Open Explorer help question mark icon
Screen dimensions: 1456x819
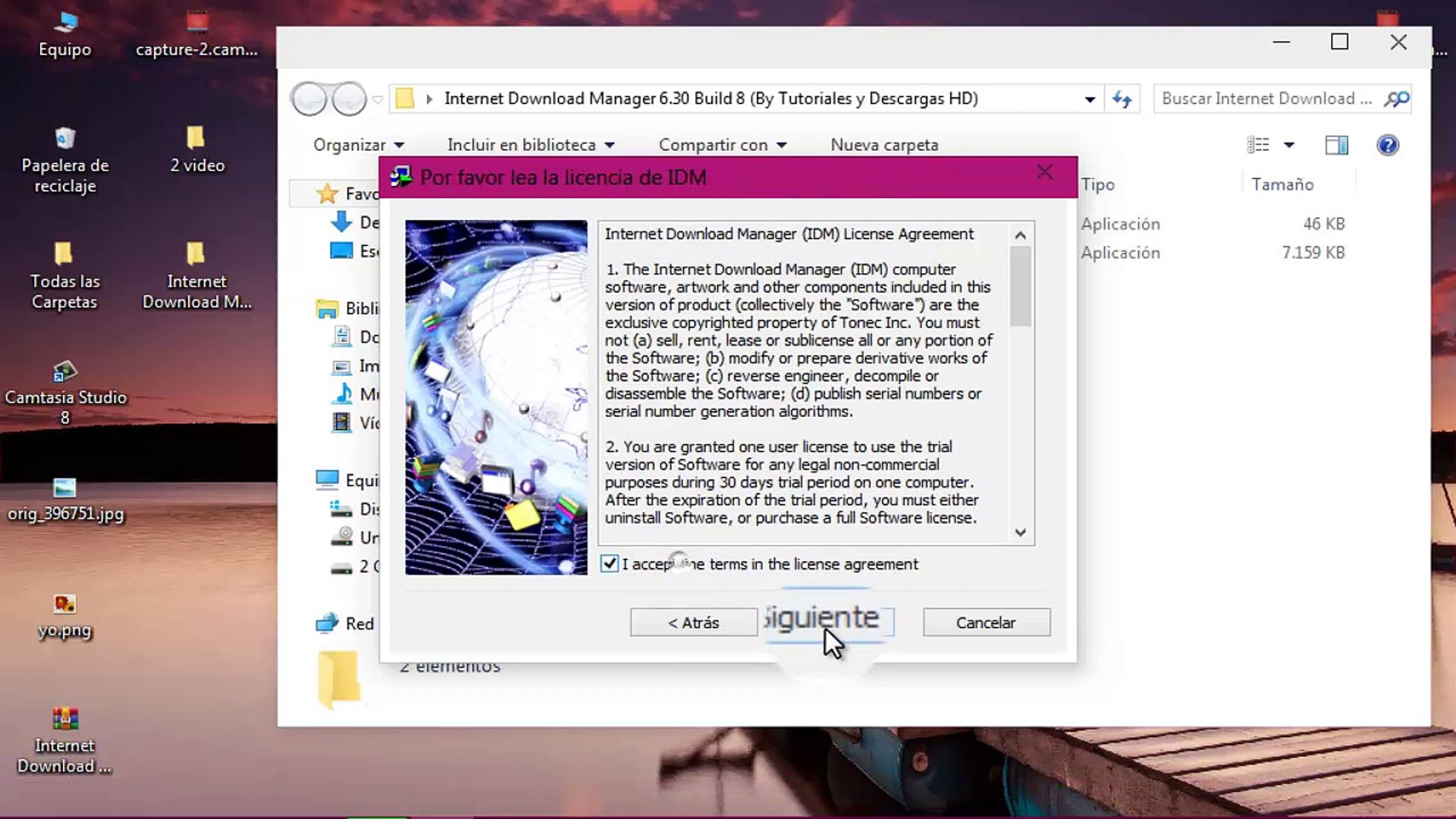point(1388,145)
